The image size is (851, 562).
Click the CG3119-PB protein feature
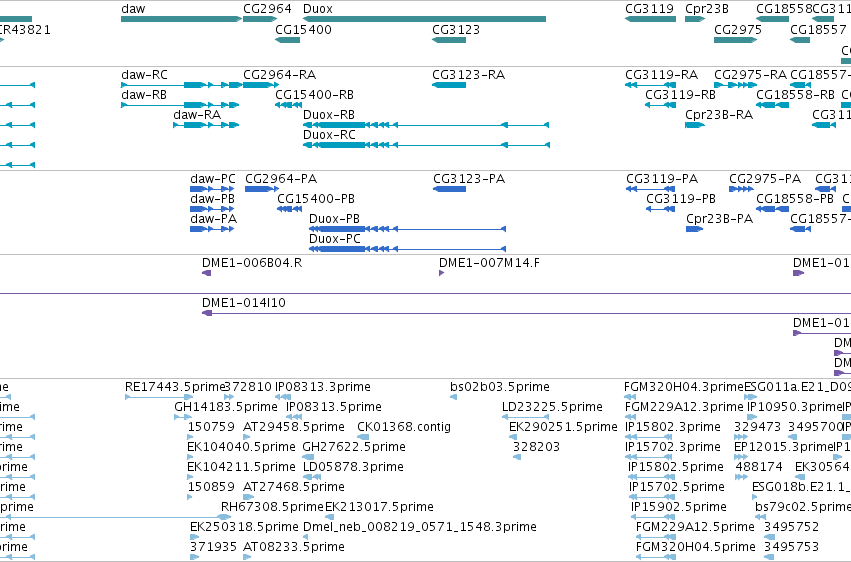(661, 209)
